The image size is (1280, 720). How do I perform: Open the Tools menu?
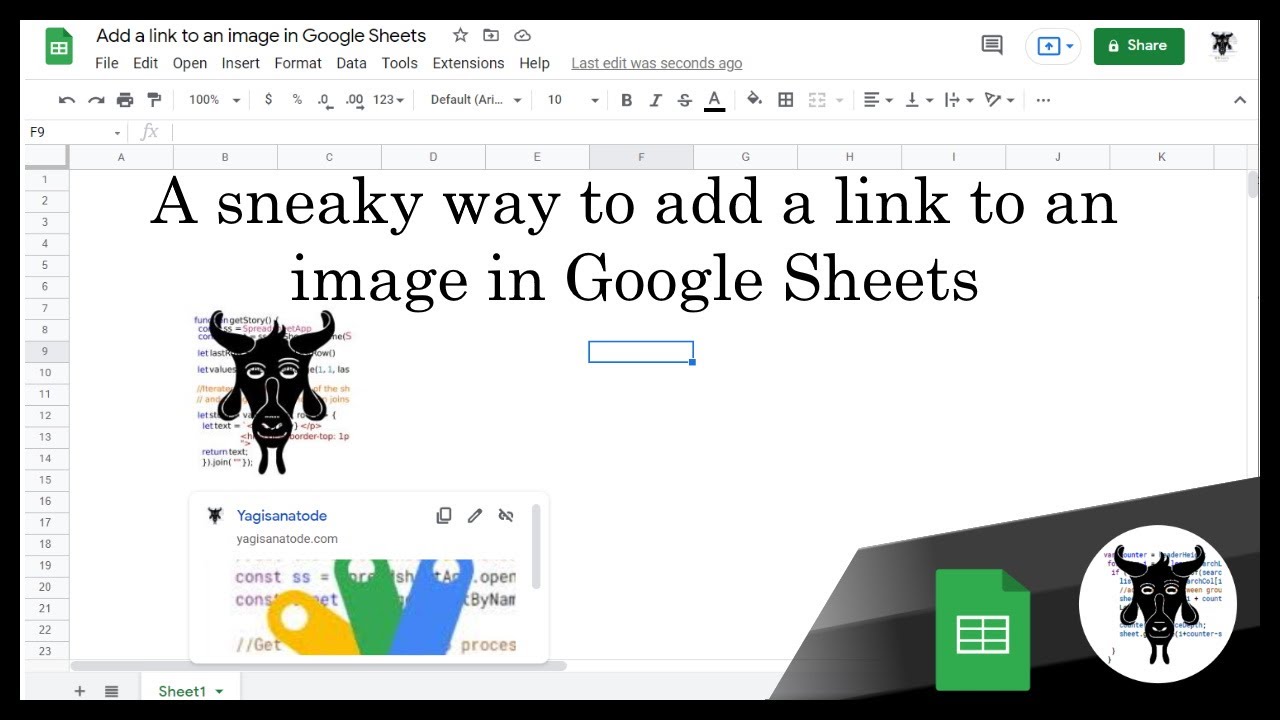point(400,63)
